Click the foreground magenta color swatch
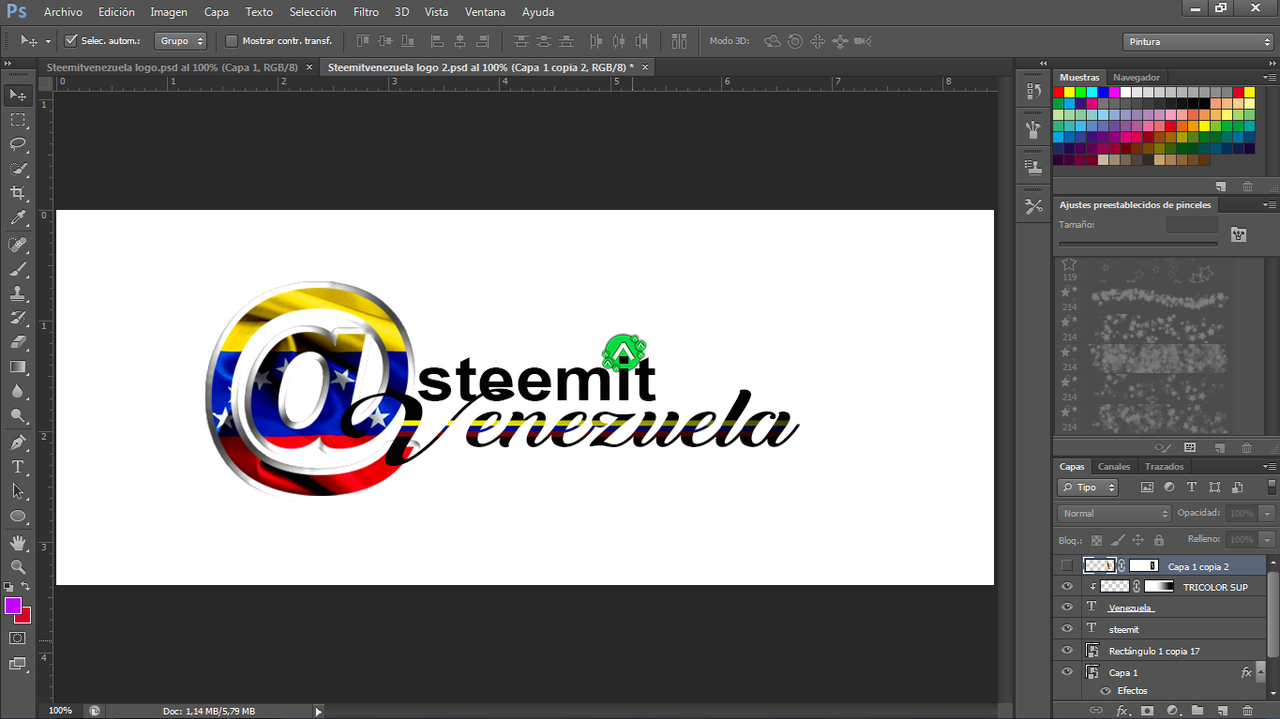 click(x=13, y=606)
